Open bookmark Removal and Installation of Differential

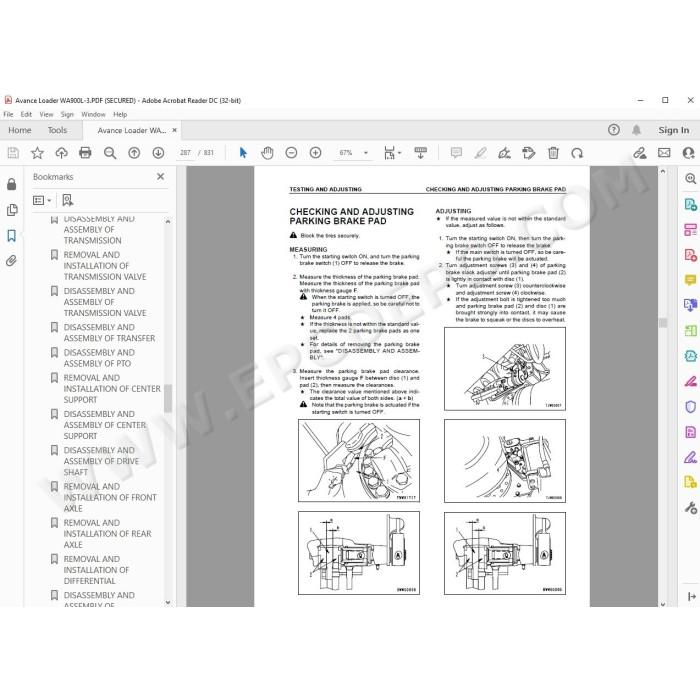pyautogui.click(x=96, y=570)
